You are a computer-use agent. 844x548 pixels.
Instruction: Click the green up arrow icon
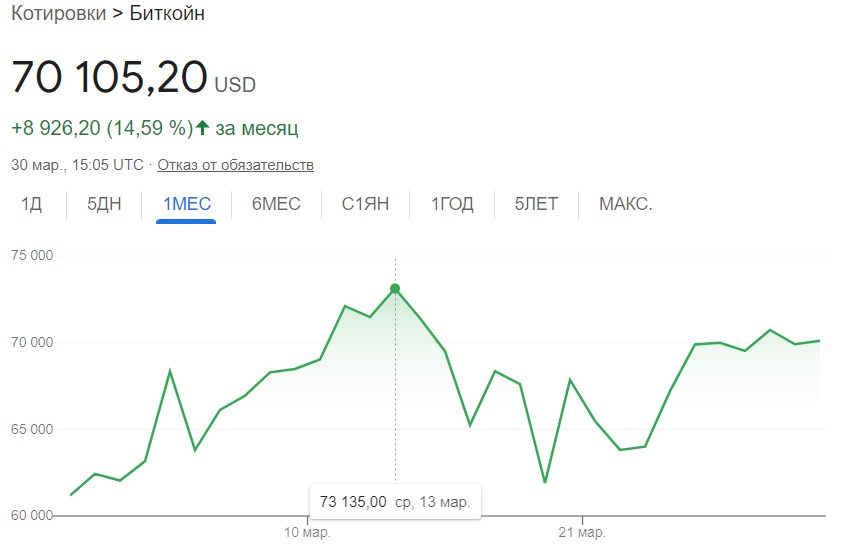coord(202,128)
